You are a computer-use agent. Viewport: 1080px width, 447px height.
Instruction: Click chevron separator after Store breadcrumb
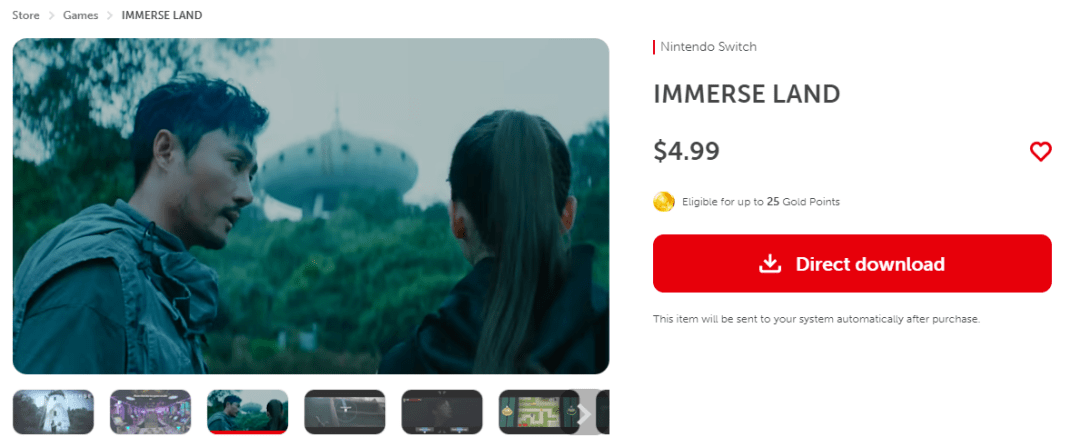tap(52, 15)
